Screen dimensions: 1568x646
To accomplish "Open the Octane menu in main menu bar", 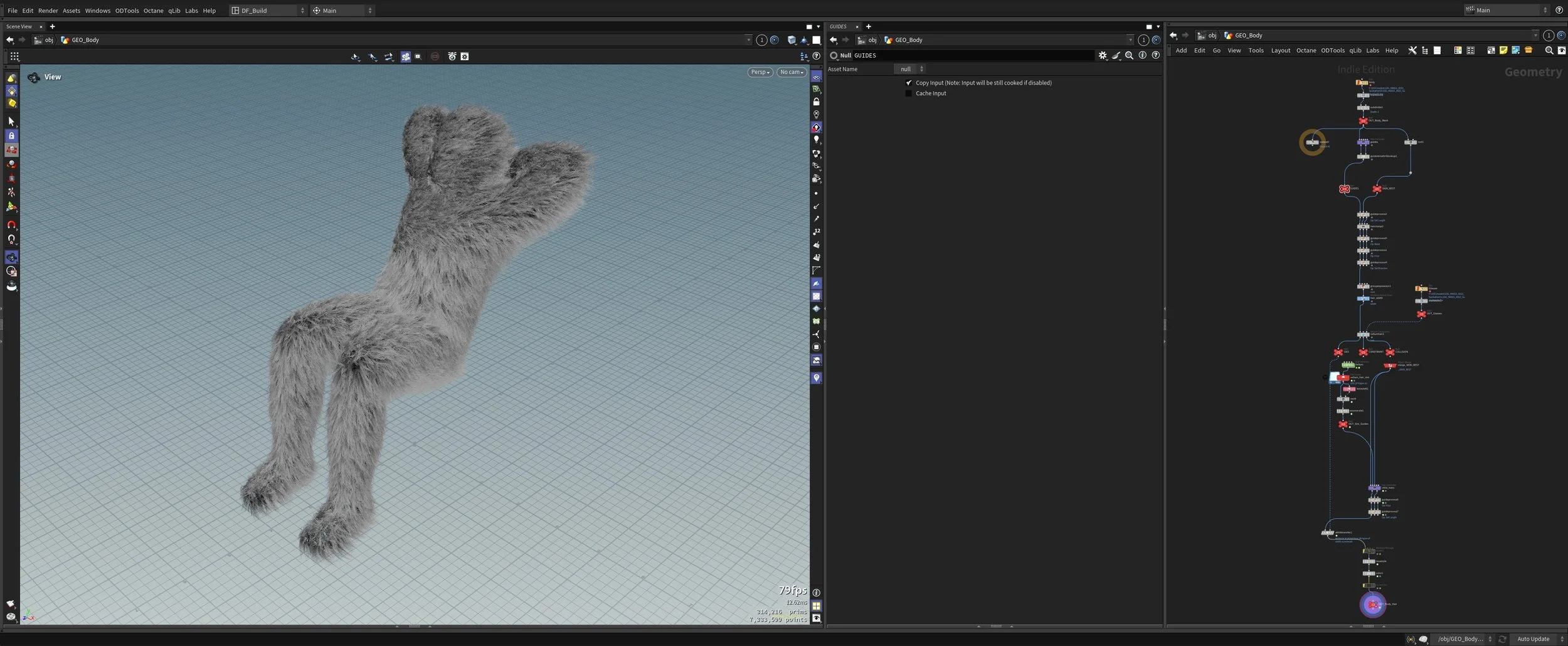I will pos(153,11).
